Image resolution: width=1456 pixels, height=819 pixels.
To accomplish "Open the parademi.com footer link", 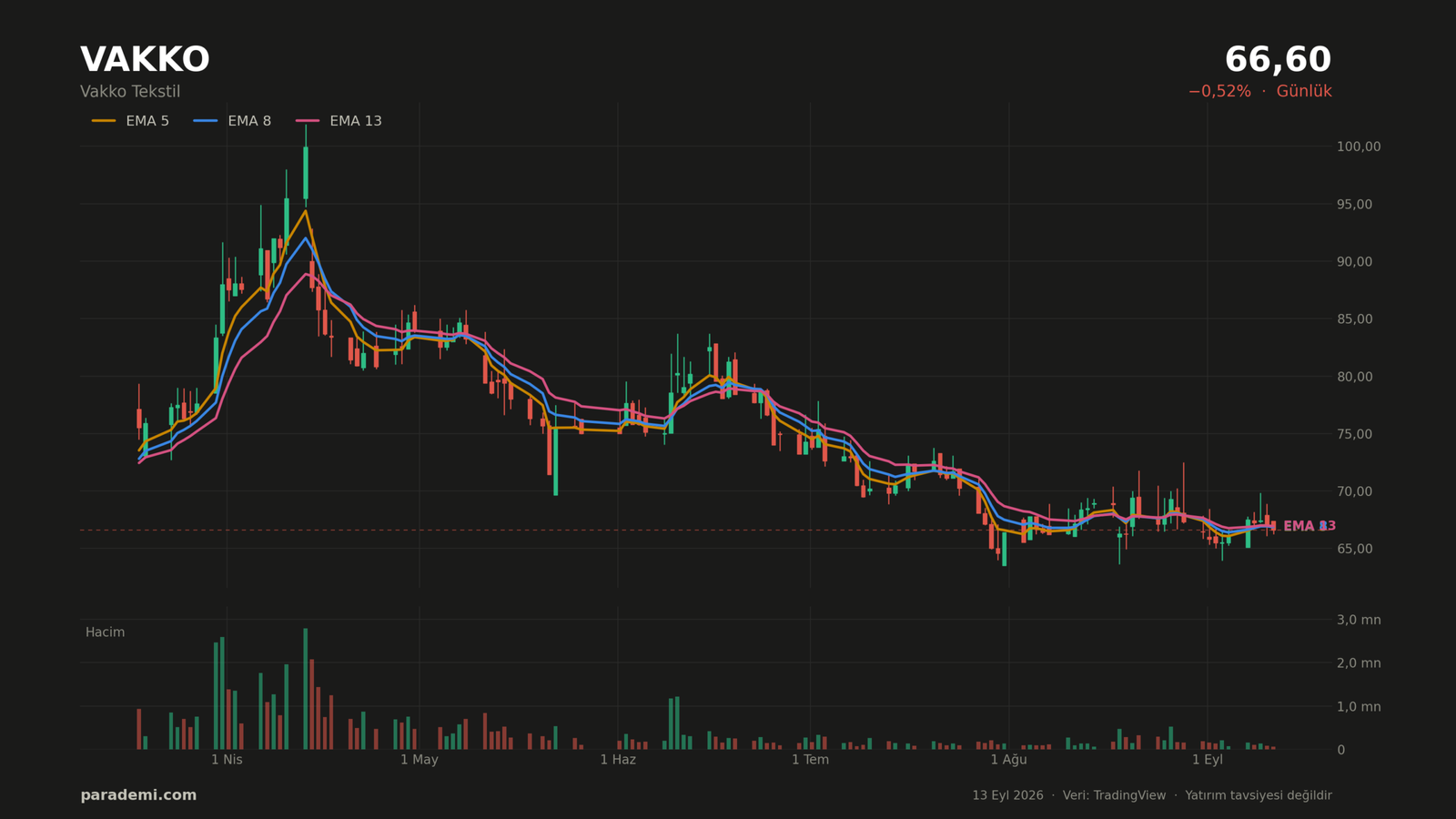I will [x=138, y=795].
